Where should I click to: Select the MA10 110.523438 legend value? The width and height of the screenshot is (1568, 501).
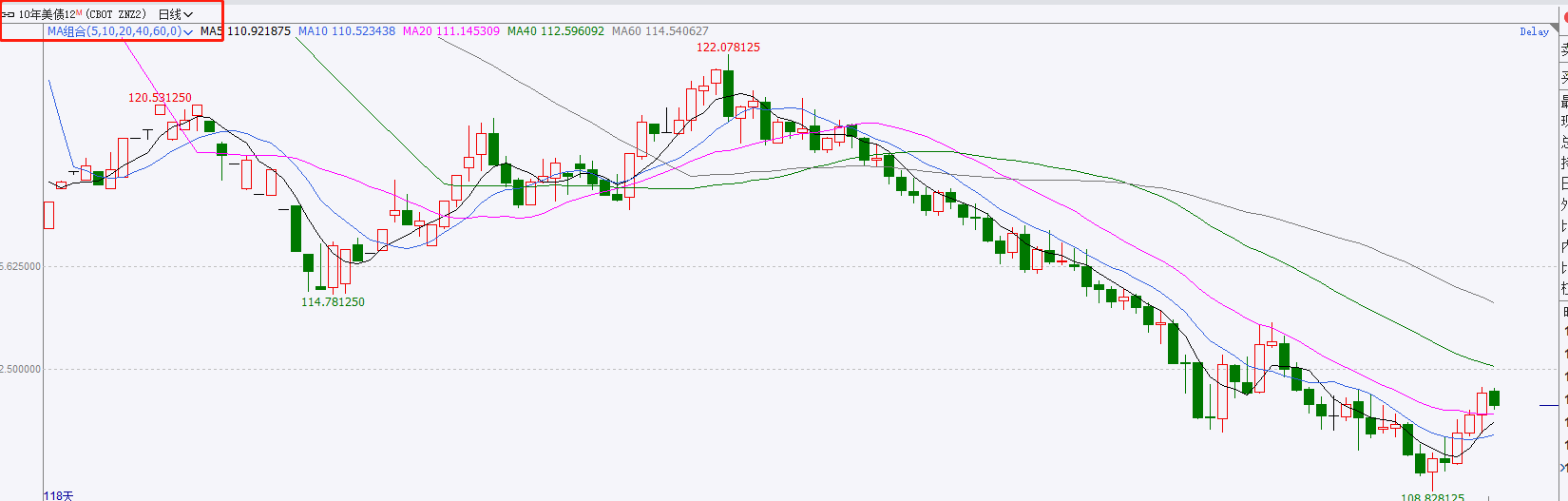pos(347,31)
